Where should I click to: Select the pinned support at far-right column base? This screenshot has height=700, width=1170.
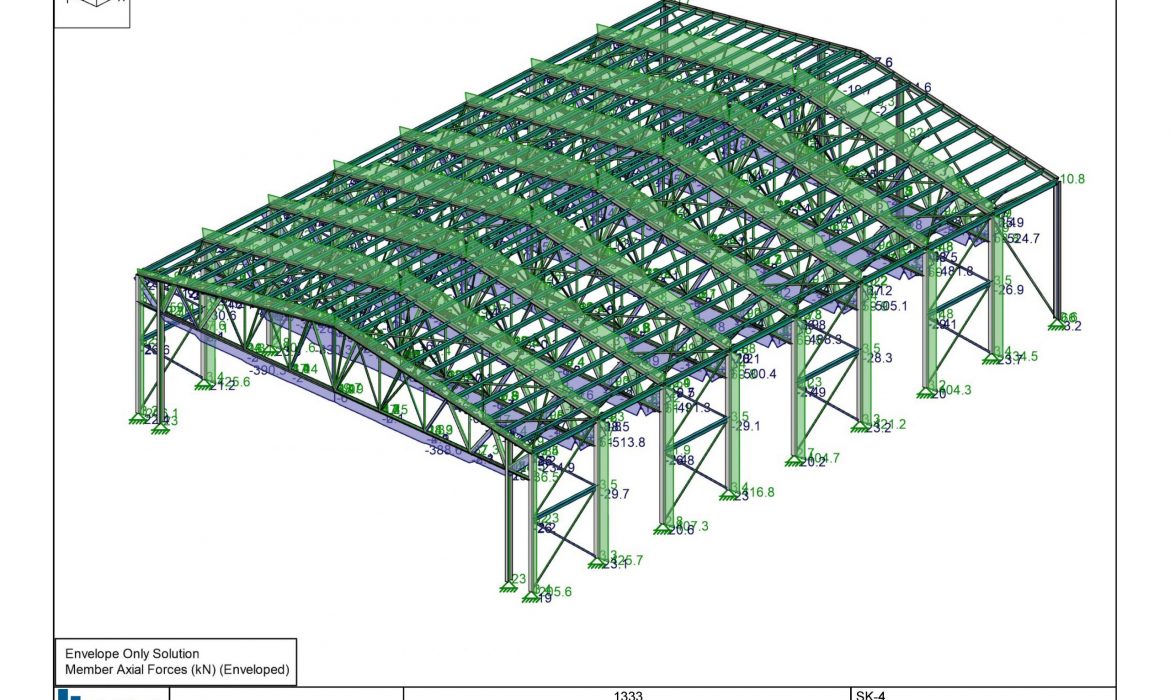pyautogui.click(x=1058, y=323)
